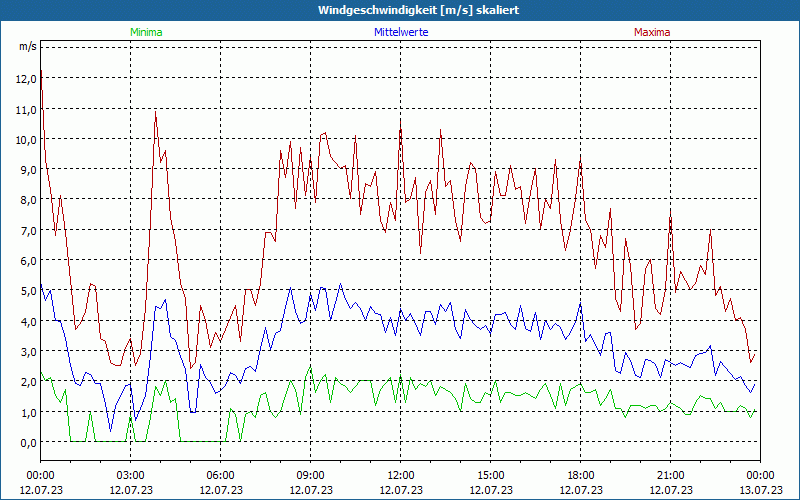Click the chart title 'Windgeschwindigkeit [m/s] skaliert'
This screenshot has height=500, width=800.
pos(418,10)
